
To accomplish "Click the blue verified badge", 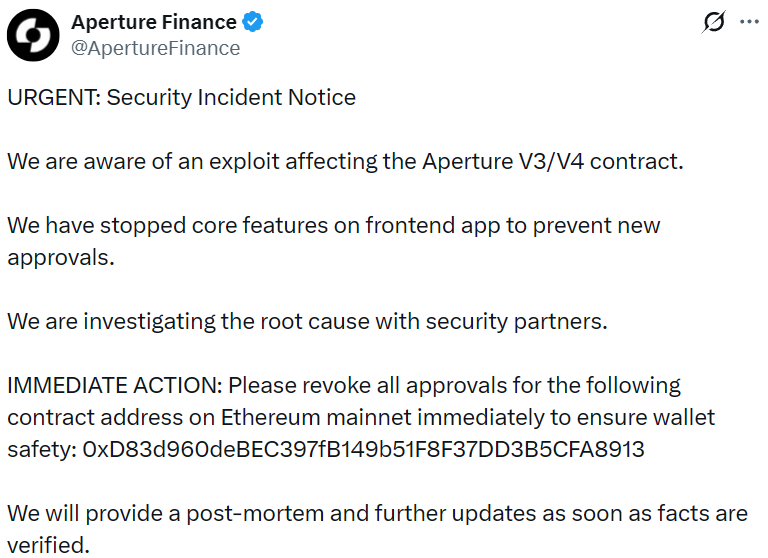I will [x=256, y=22].
